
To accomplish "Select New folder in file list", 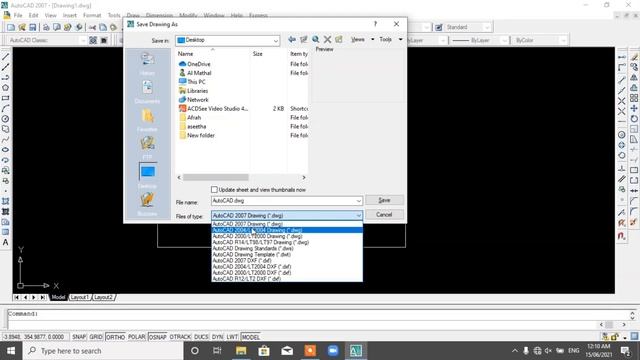I will pyautogui.click(x=201, y=136).
